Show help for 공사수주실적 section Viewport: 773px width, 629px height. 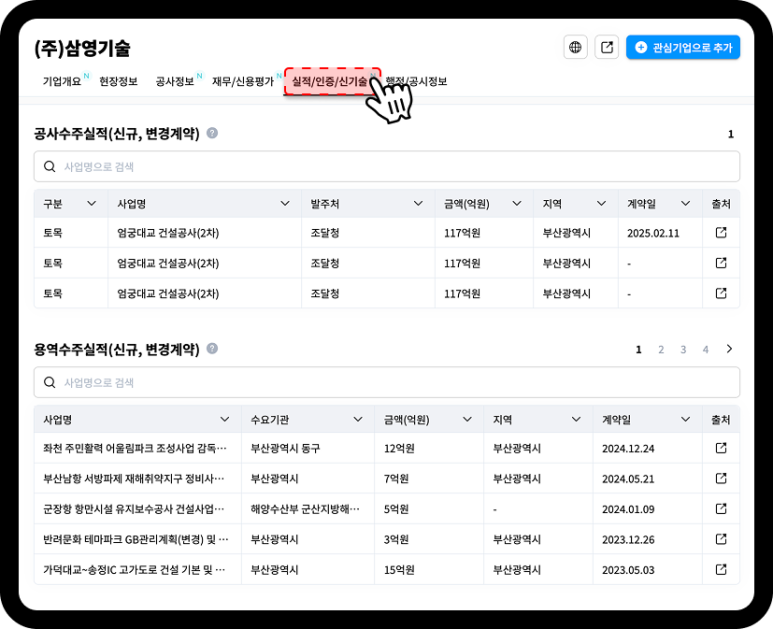coord(212,133)
